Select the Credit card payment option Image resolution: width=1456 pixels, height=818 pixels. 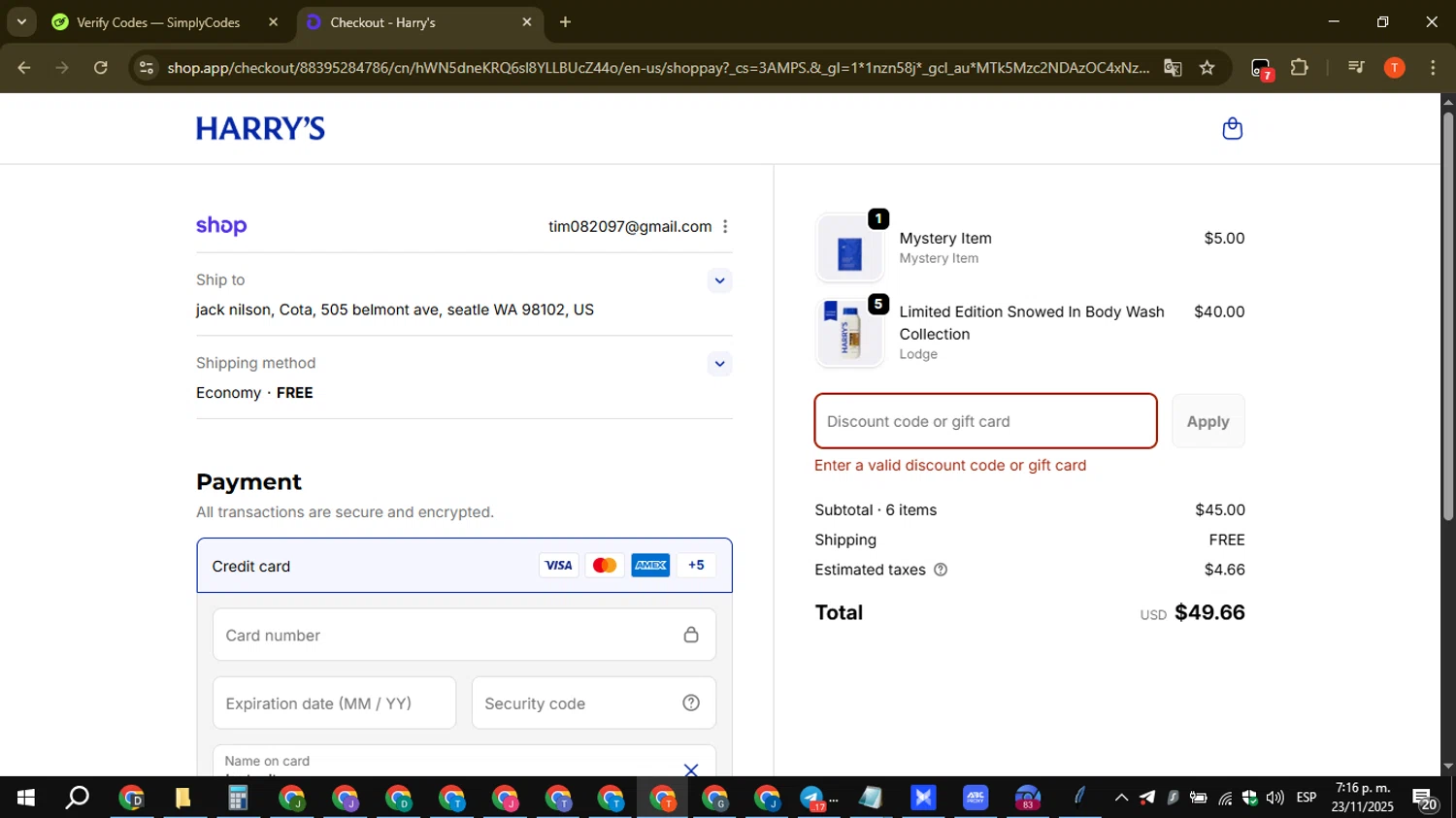(x=464, y=566)
